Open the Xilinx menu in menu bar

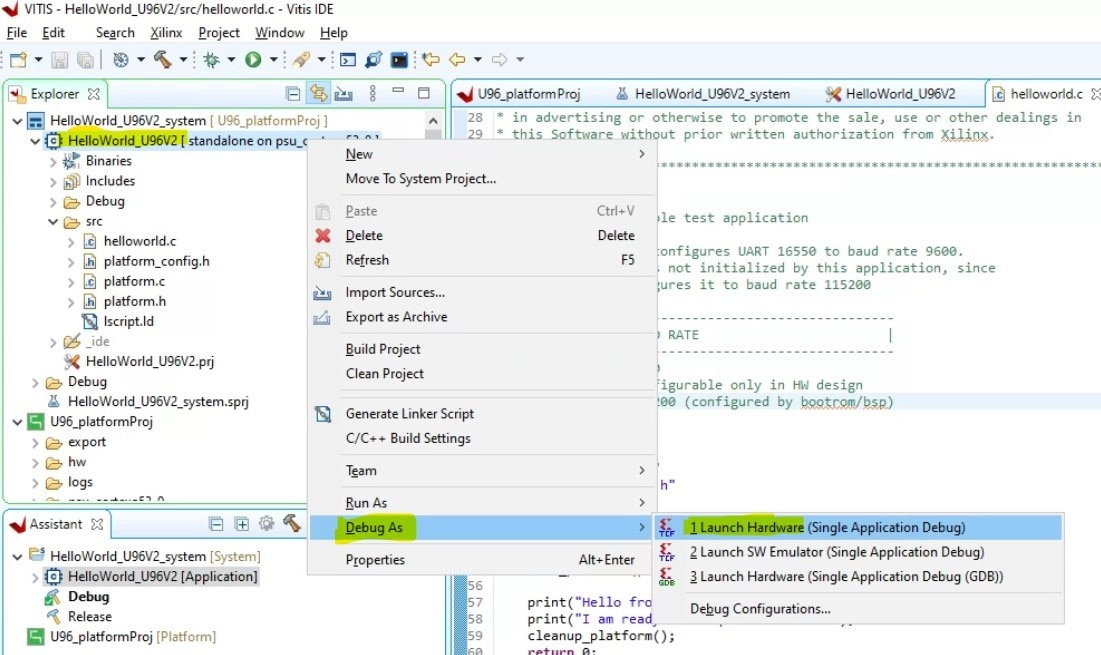(166, 33)
